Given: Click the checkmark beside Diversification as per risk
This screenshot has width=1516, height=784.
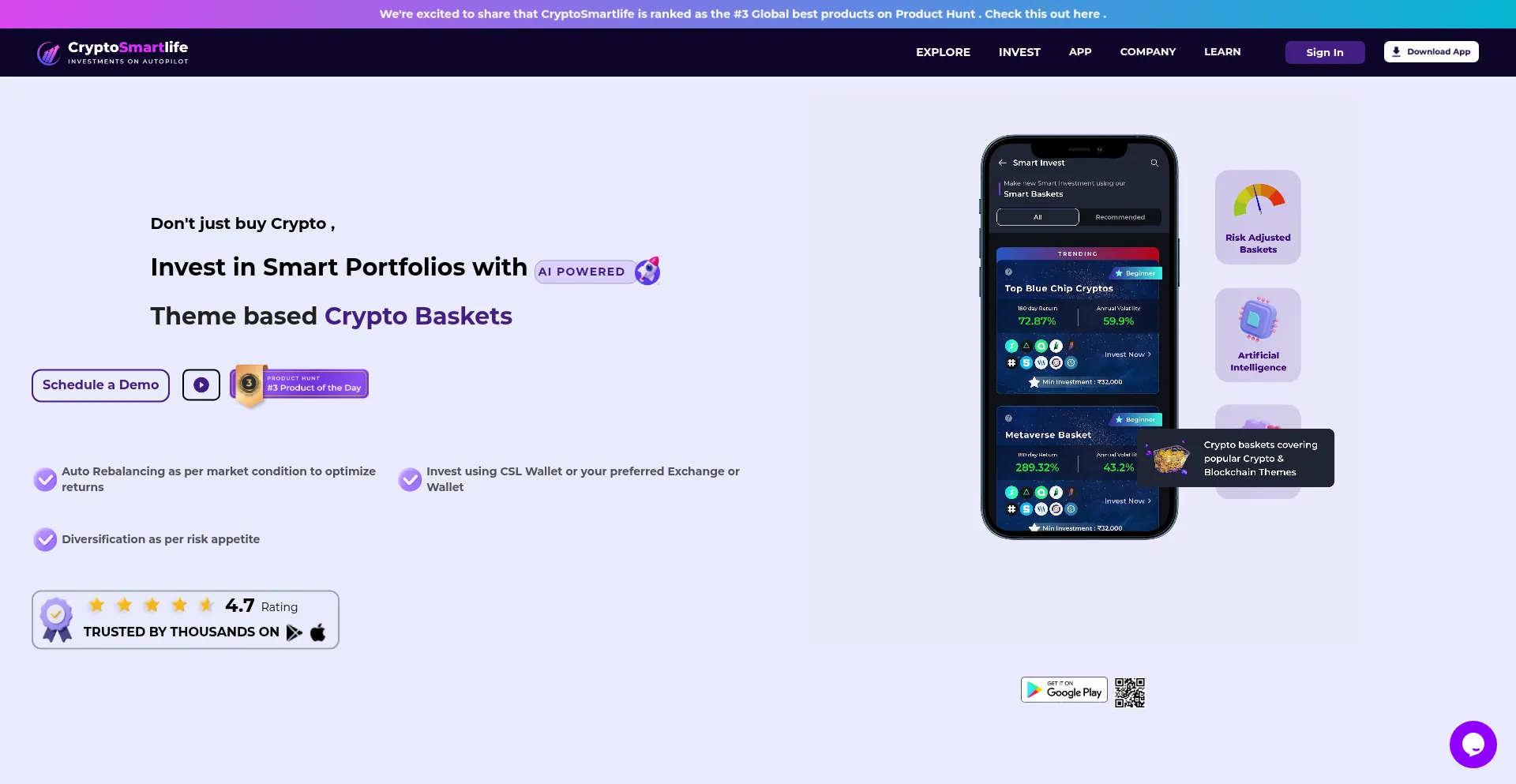Looking at the screenshot, I should pyautogui.click(x=45, y=539).
